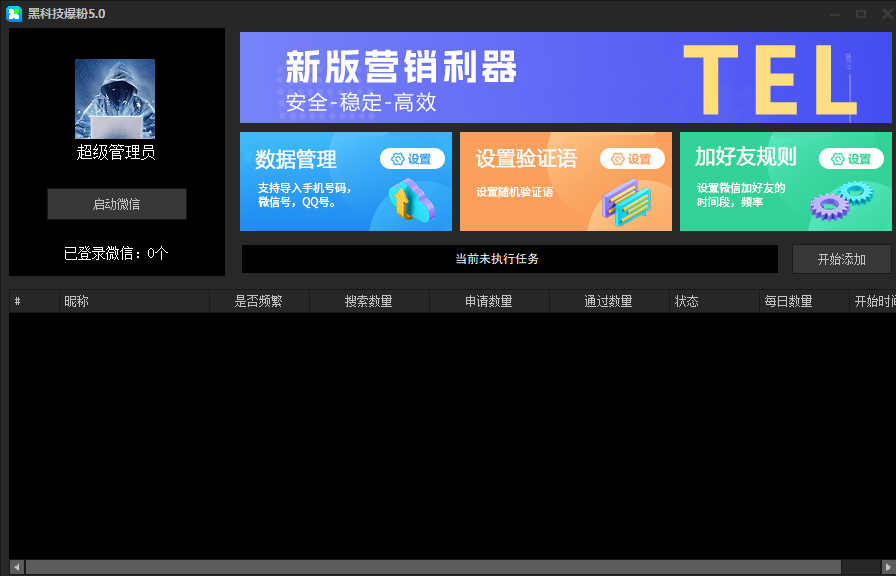
Task: Open 设置 for the 数据管理 card
Action: pos(412,159)
